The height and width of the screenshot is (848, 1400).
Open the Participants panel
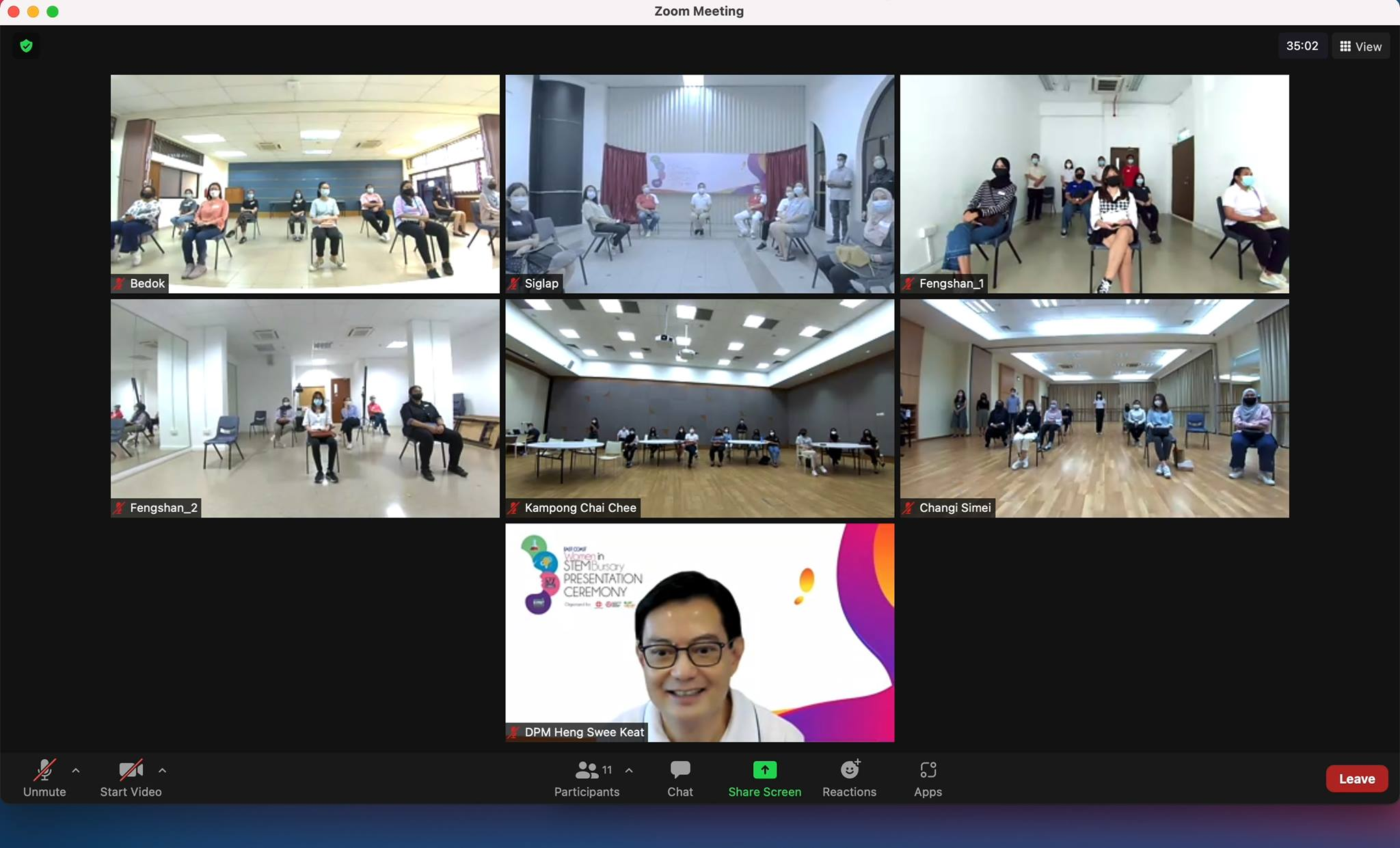click(587, 778)
